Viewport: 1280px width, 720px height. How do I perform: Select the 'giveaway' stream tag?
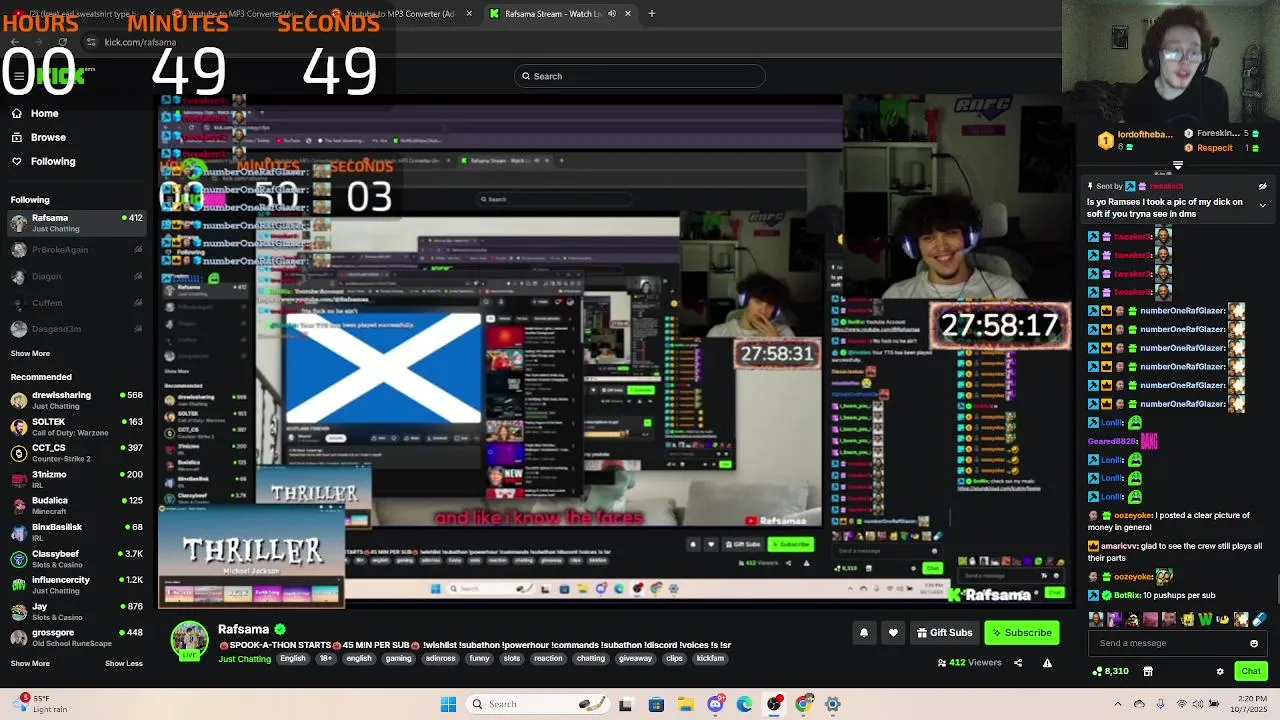[635, 659]
